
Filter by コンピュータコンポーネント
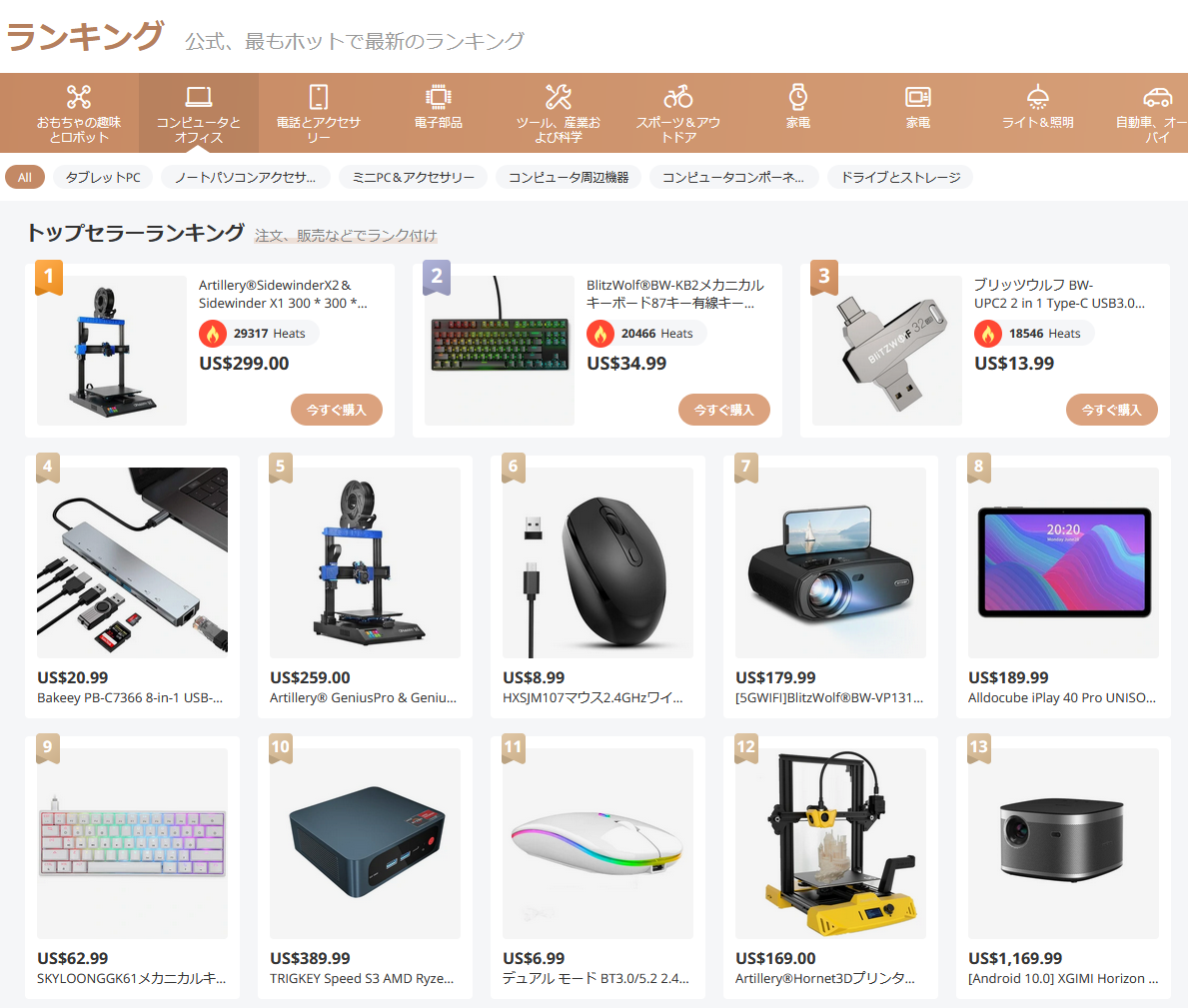click(733, 177)
